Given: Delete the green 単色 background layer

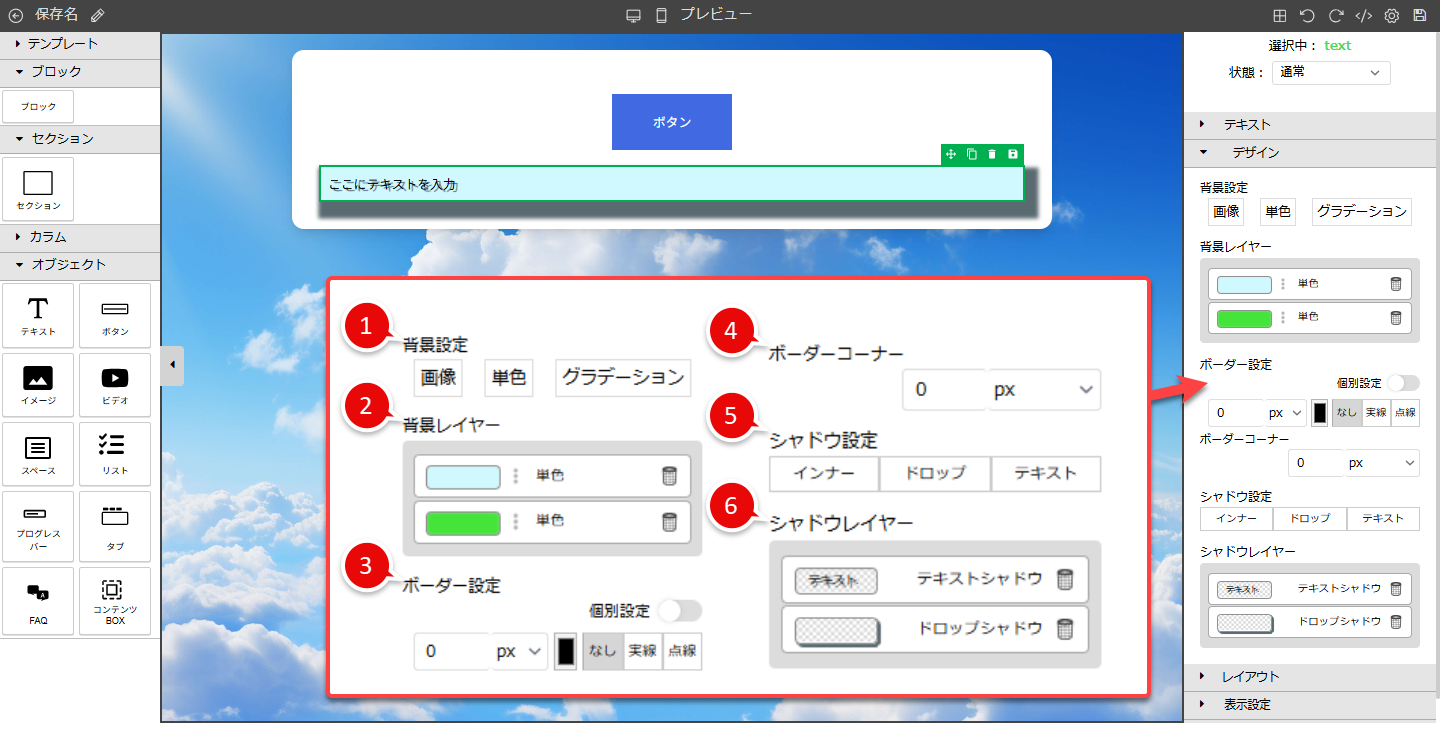Looking at the screenshot, I should tap(1396, 318).
